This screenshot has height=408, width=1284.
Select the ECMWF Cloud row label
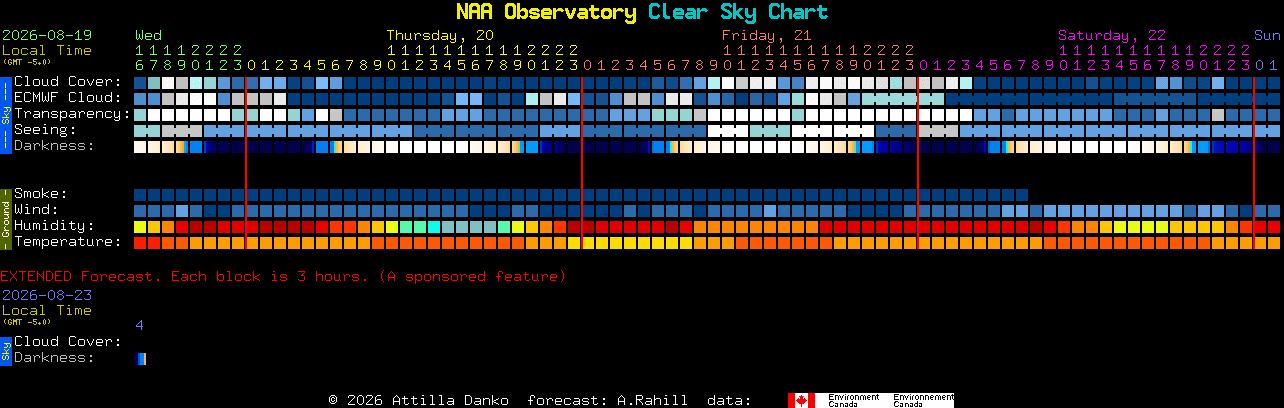[67, 98]
